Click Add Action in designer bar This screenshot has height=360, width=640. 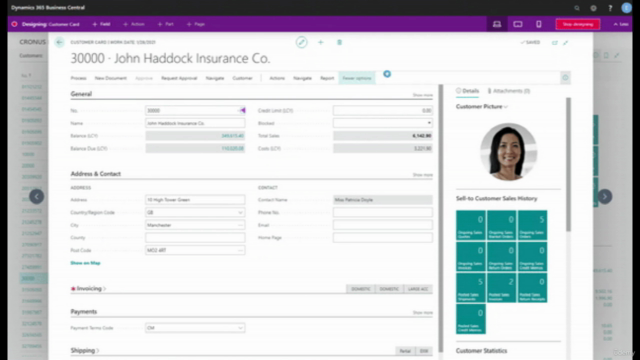pos(134,24)
